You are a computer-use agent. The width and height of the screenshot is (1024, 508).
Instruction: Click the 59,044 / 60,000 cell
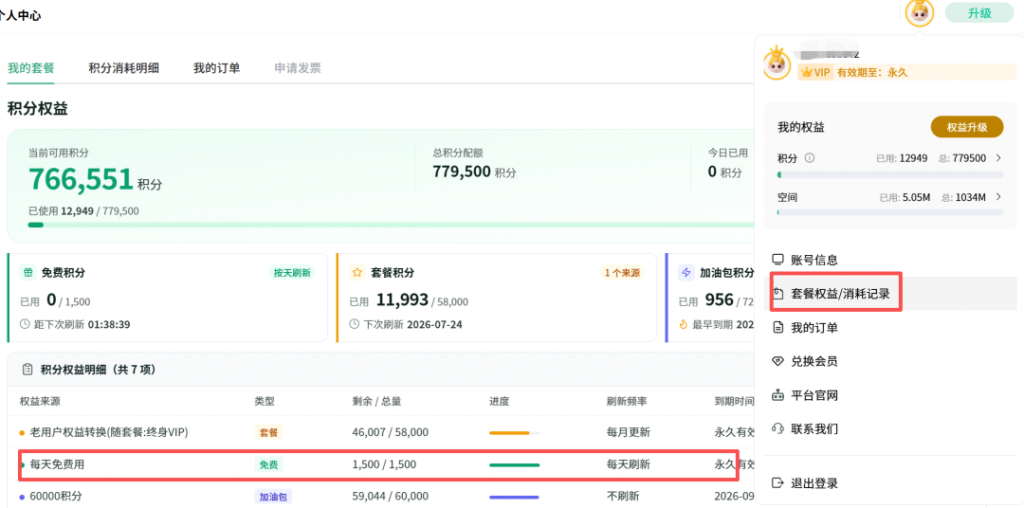pyautogui.click(x=390, y=497)
